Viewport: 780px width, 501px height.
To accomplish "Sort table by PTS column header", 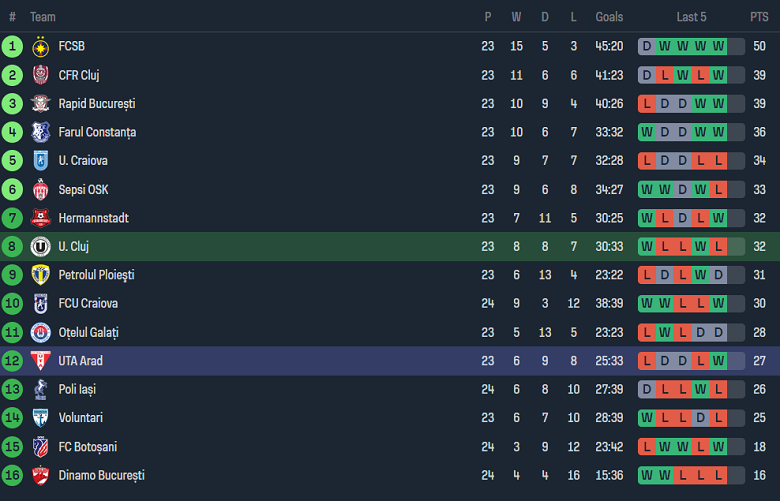I will 759,17.
